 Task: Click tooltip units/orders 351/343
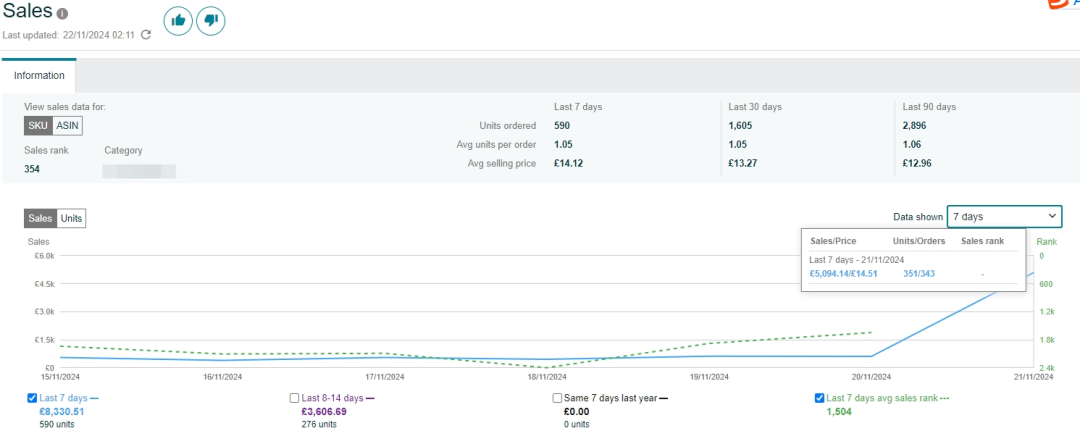[919, 273]
